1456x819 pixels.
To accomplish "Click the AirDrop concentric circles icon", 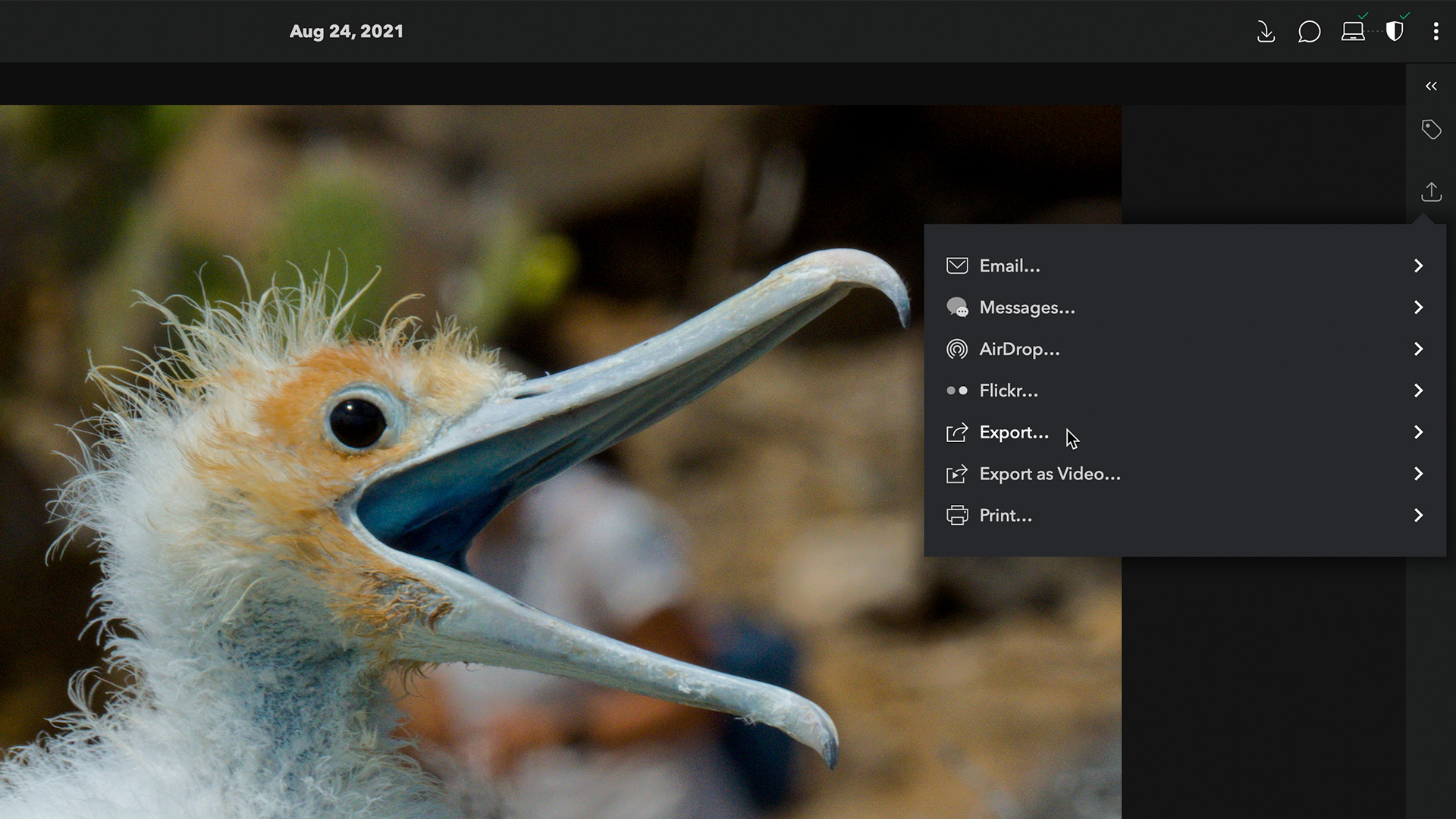I will click(x=957, y=349).
